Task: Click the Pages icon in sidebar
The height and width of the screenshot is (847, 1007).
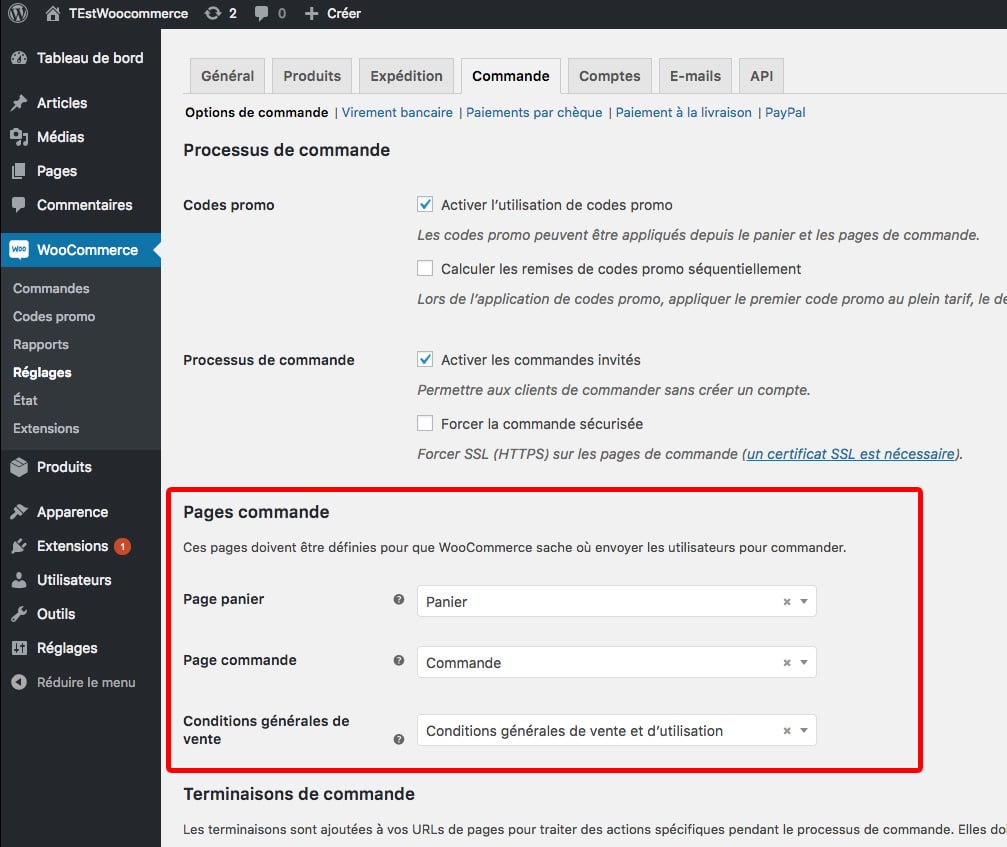Action: [19, 171]
